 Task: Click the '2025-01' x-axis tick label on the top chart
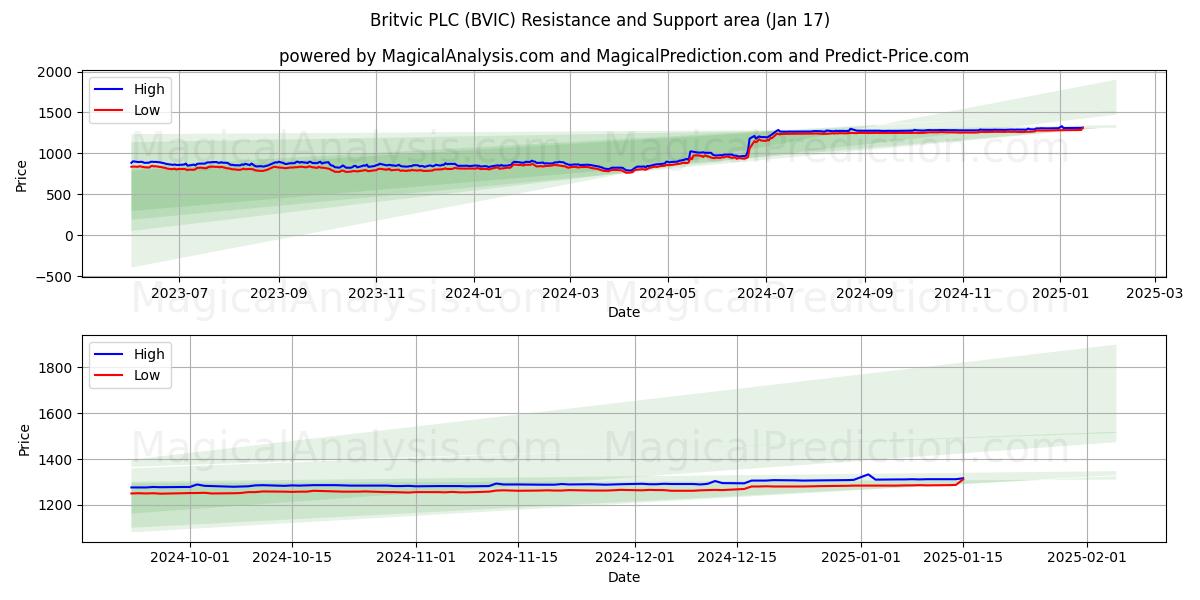(1061, 294)
